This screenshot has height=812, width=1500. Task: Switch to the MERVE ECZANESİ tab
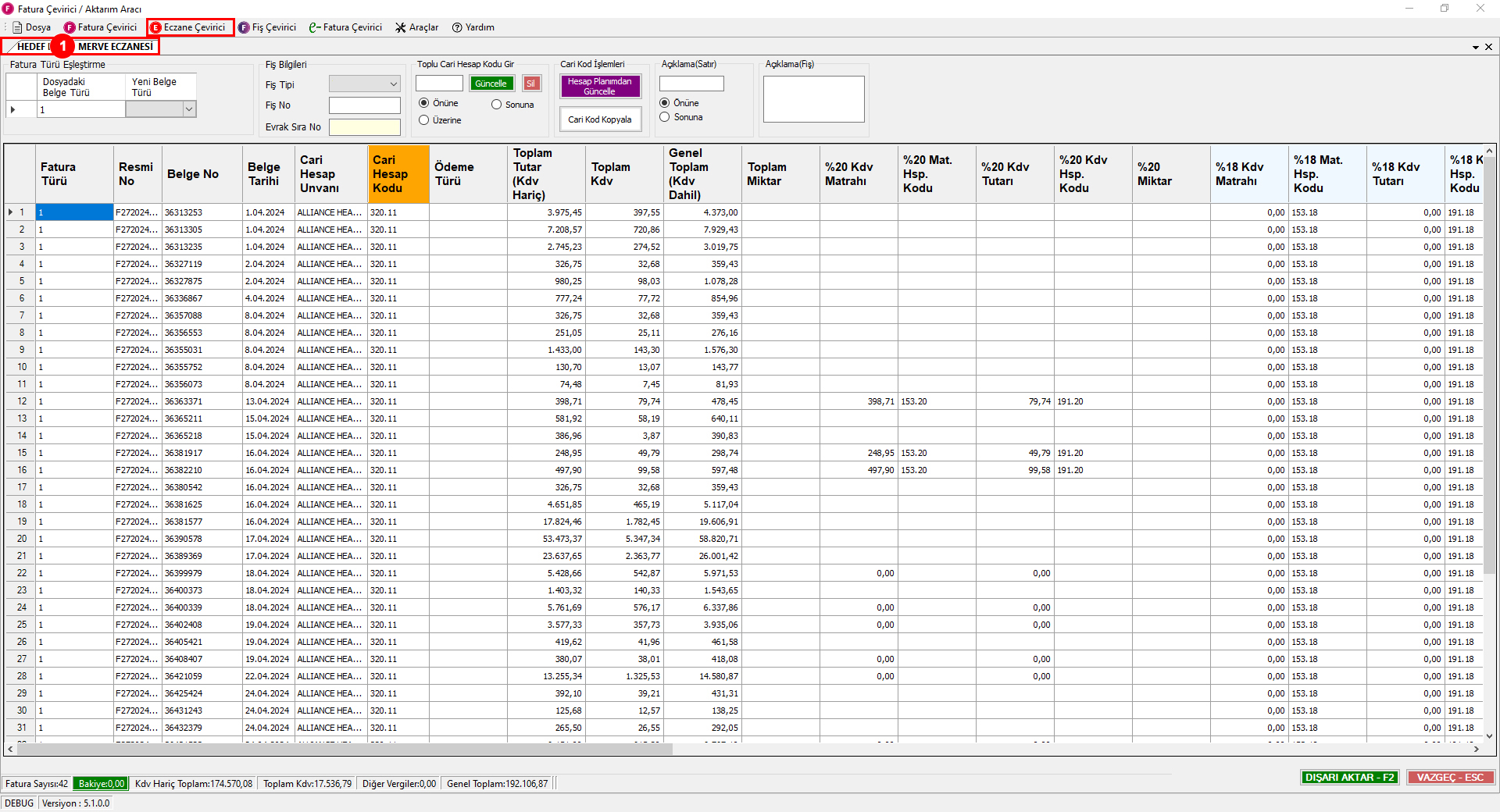pos(116,47)
